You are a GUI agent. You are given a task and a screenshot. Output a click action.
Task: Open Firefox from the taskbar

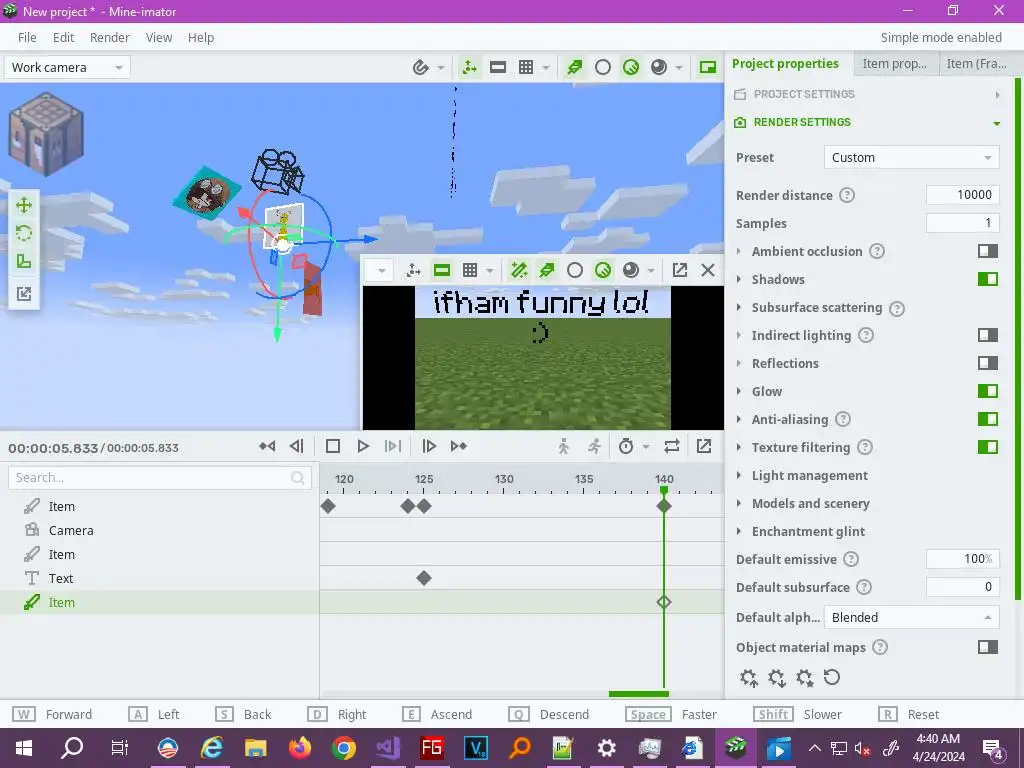[300, 747]
